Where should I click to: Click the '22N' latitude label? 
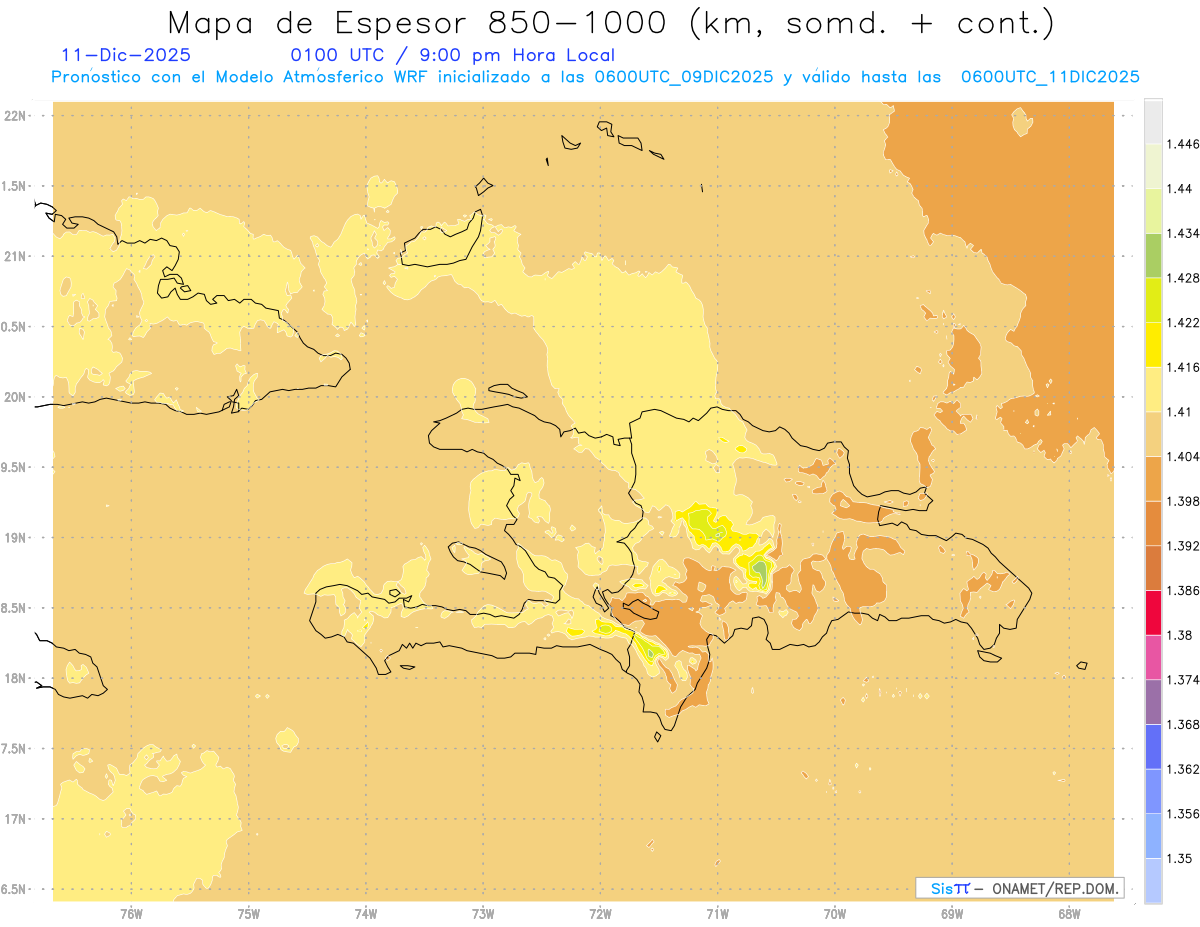[x=16, y=116]
